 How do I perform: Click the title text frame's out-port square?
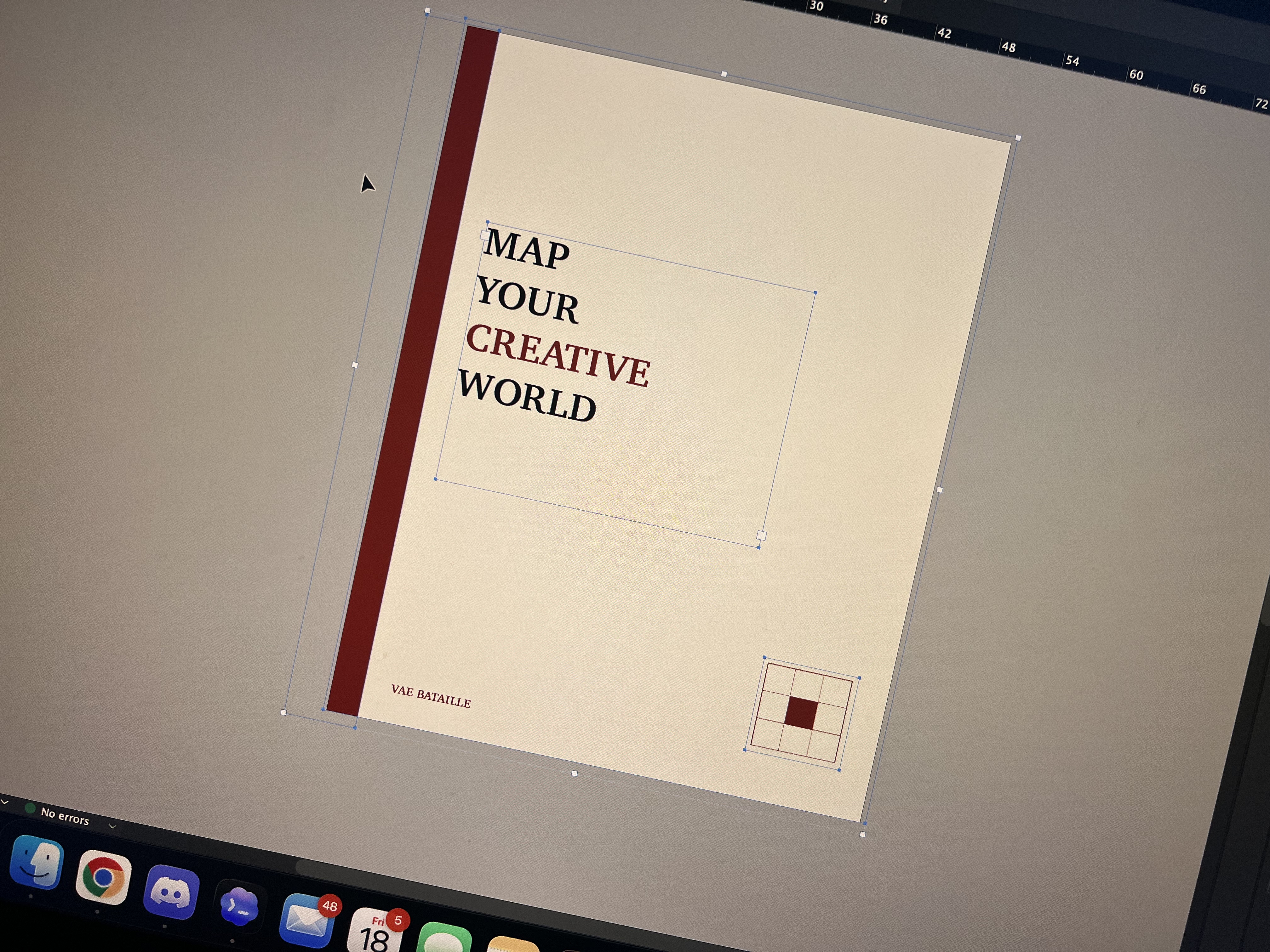click(761, 535)
